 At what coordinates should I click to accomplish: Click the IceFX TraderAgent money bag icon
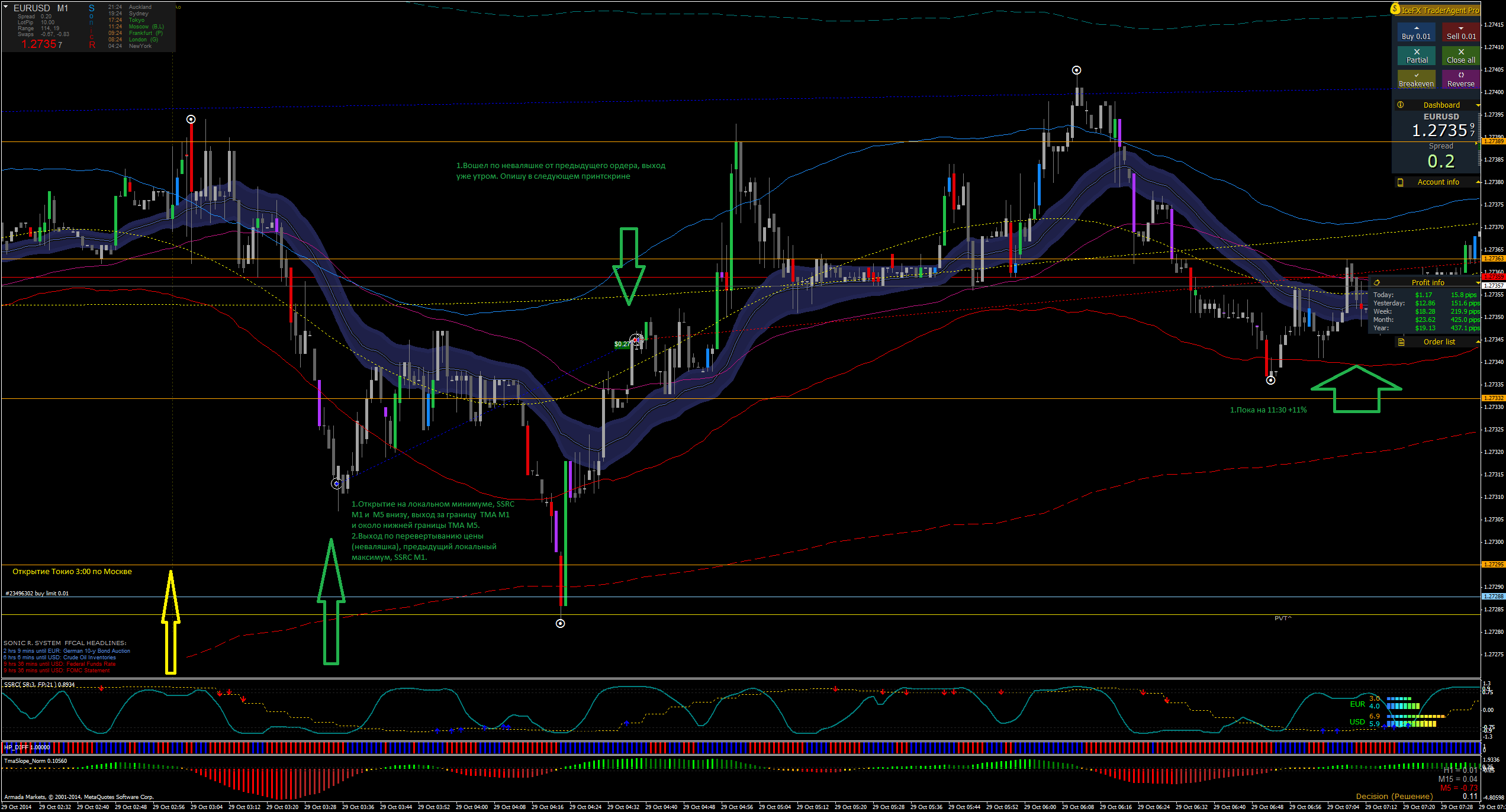click(1395, 9)
